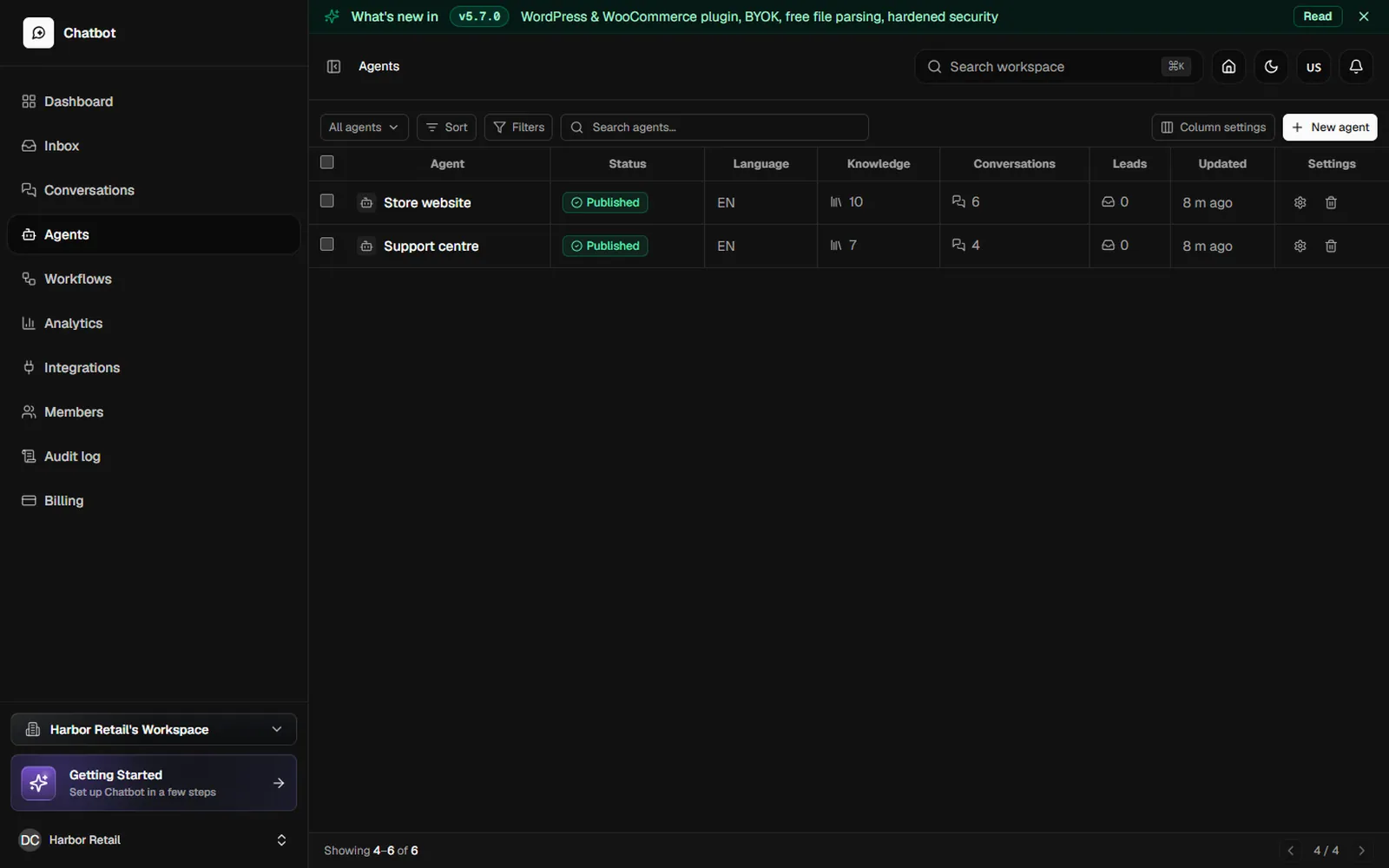Go to next page arrow
This screenshot has width=1389, height=868.
1361,851
